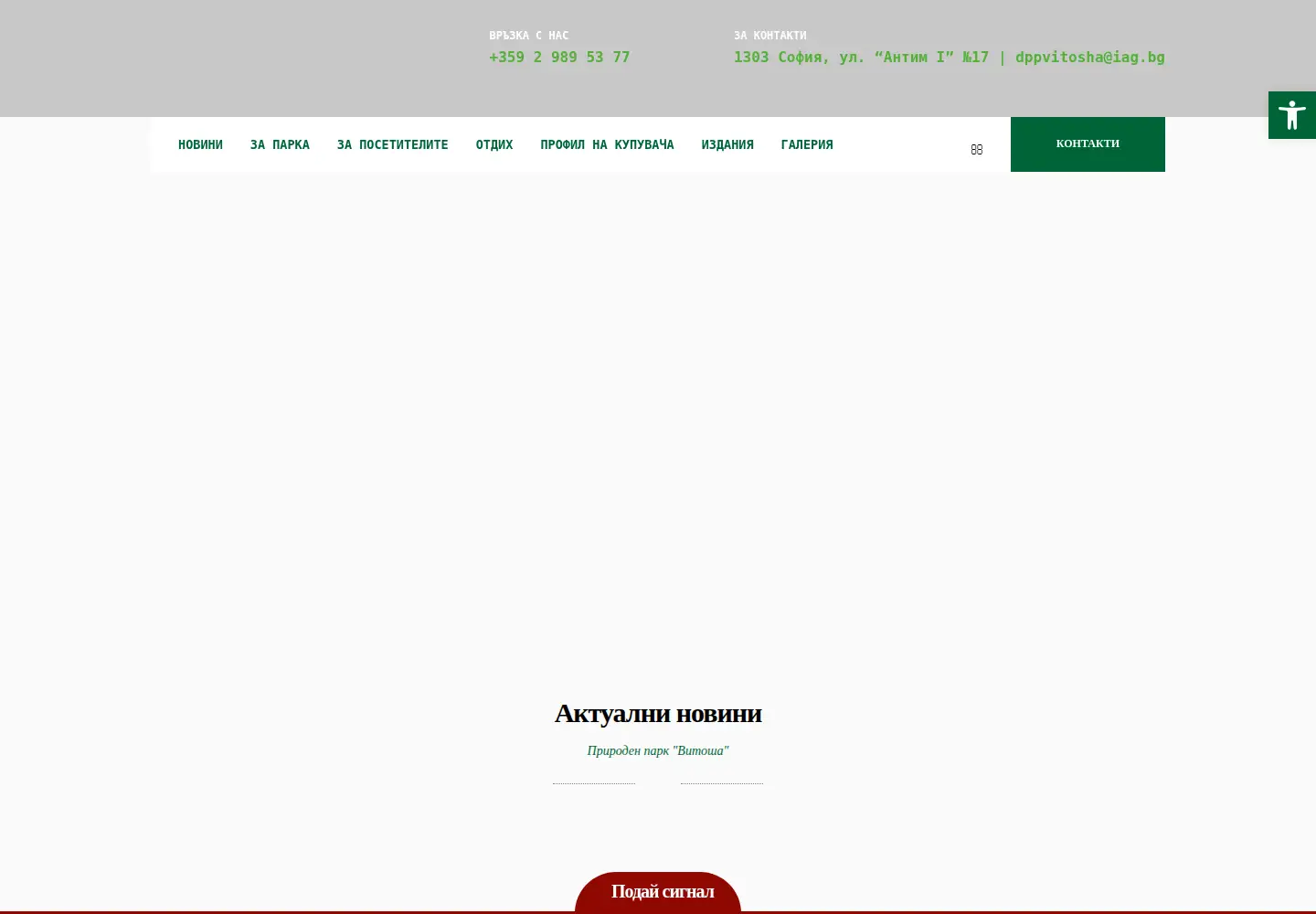The height and width of the screenshot is (914, 1316).
Task: Open the НОВИНИ menu item
Action: (200, 144)
